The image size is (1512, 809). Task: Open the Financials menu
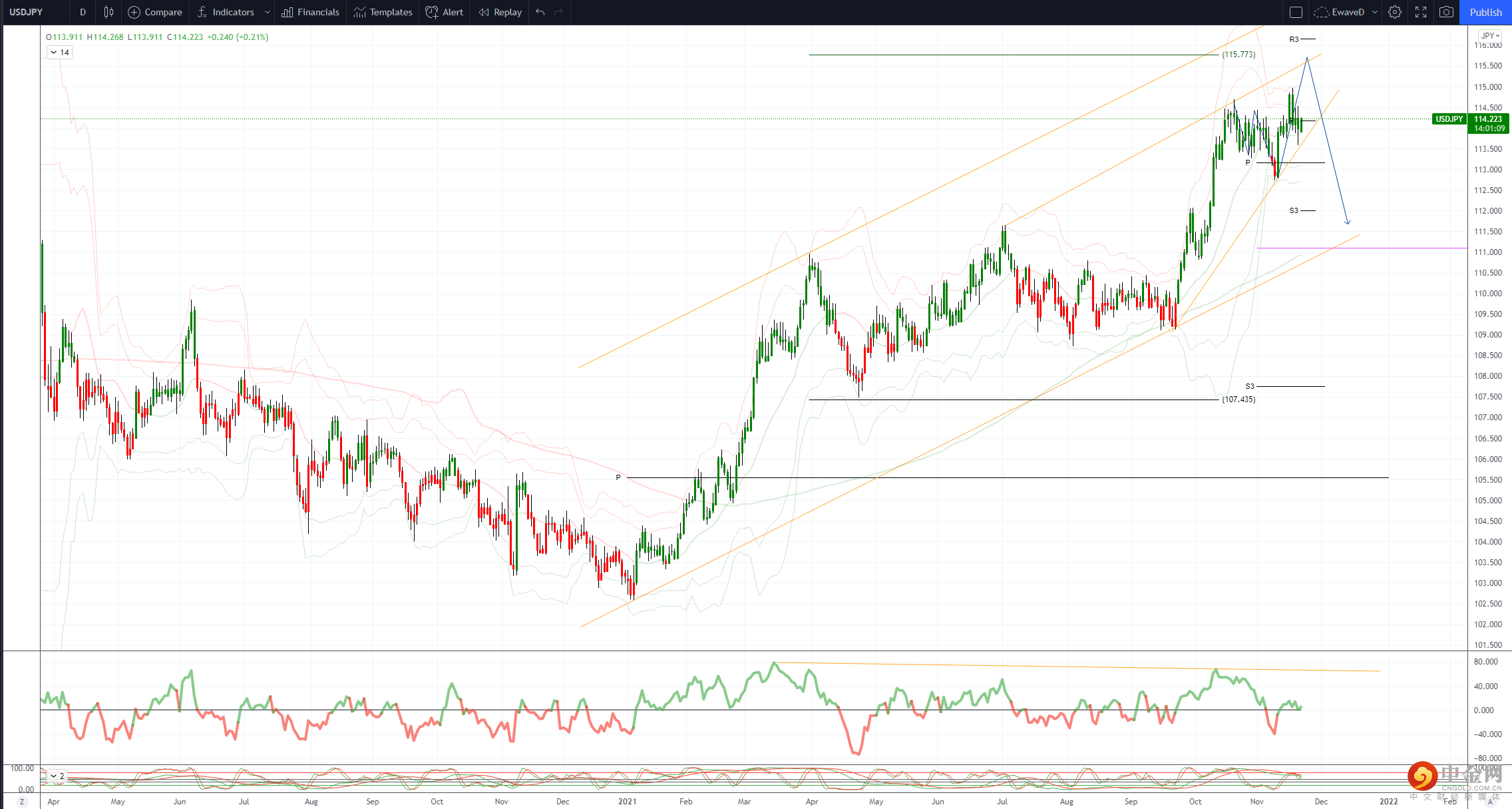310,12
